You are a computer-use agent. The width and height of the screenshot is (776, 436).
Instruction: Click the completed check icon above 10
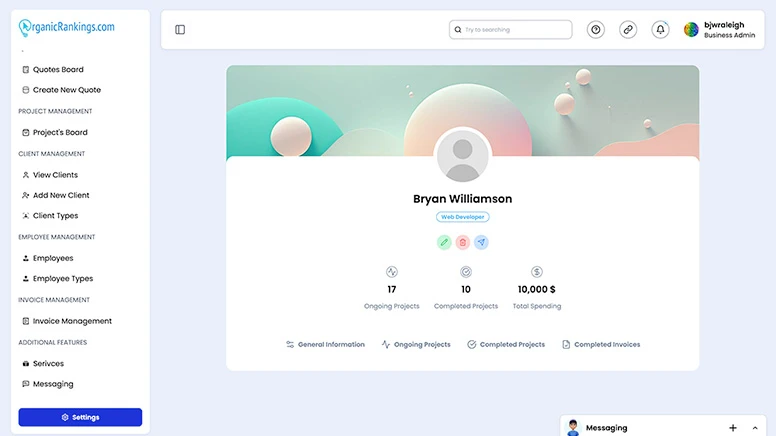[x=466, y=272]
